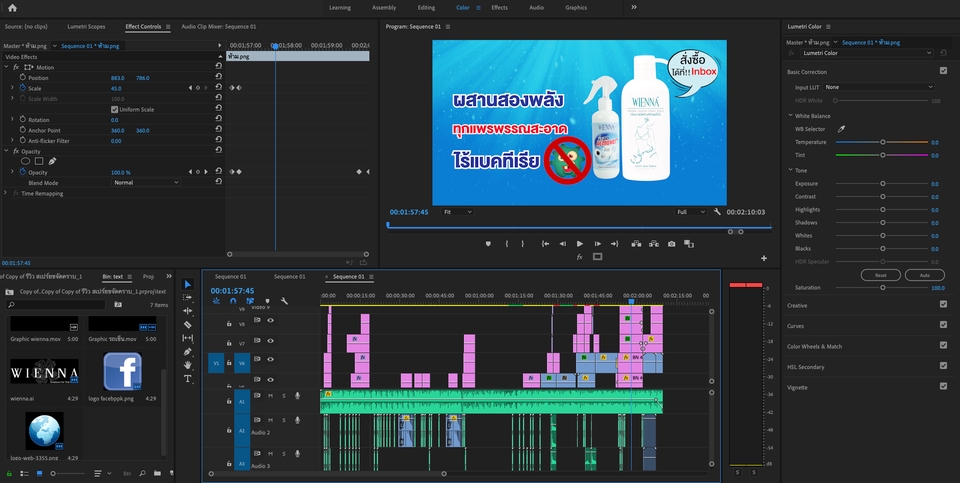960x483 pixels.
Task: Toggle Linked Selection in timeline
Action: 250,301
